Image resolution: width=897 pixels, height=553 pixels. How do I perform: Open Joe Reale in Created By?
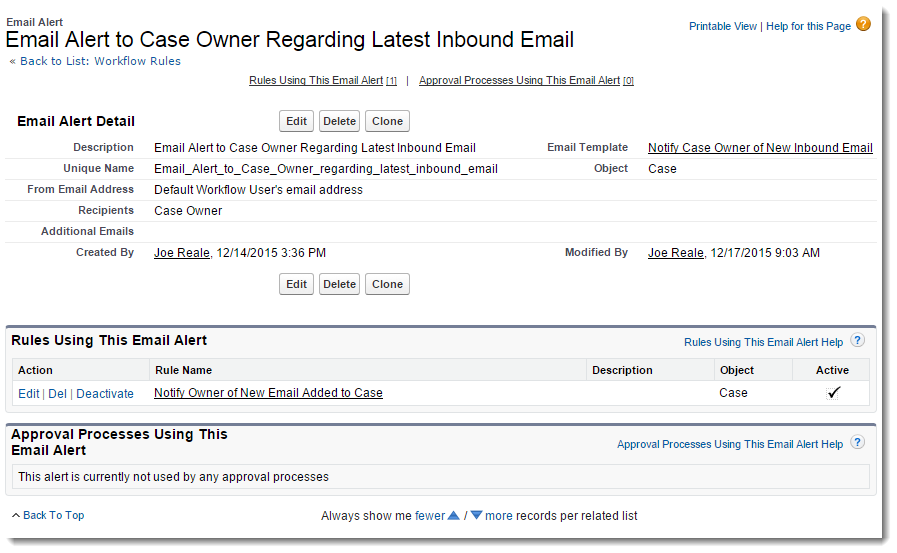click(x=182, y=253)
